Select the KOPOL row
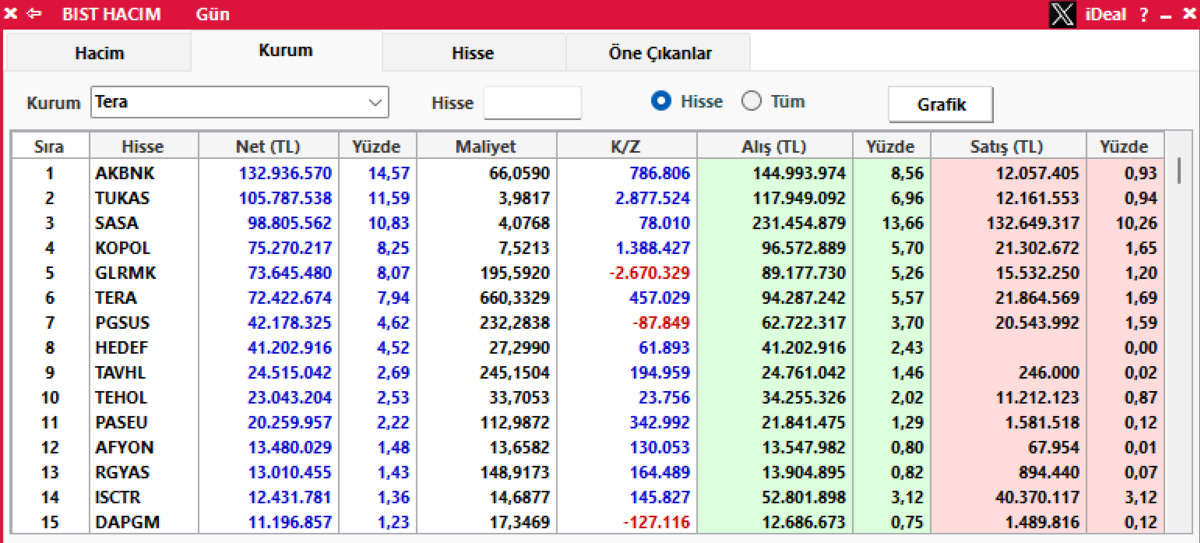This screenshot has width=1200, height=543. tap(588, 248)
